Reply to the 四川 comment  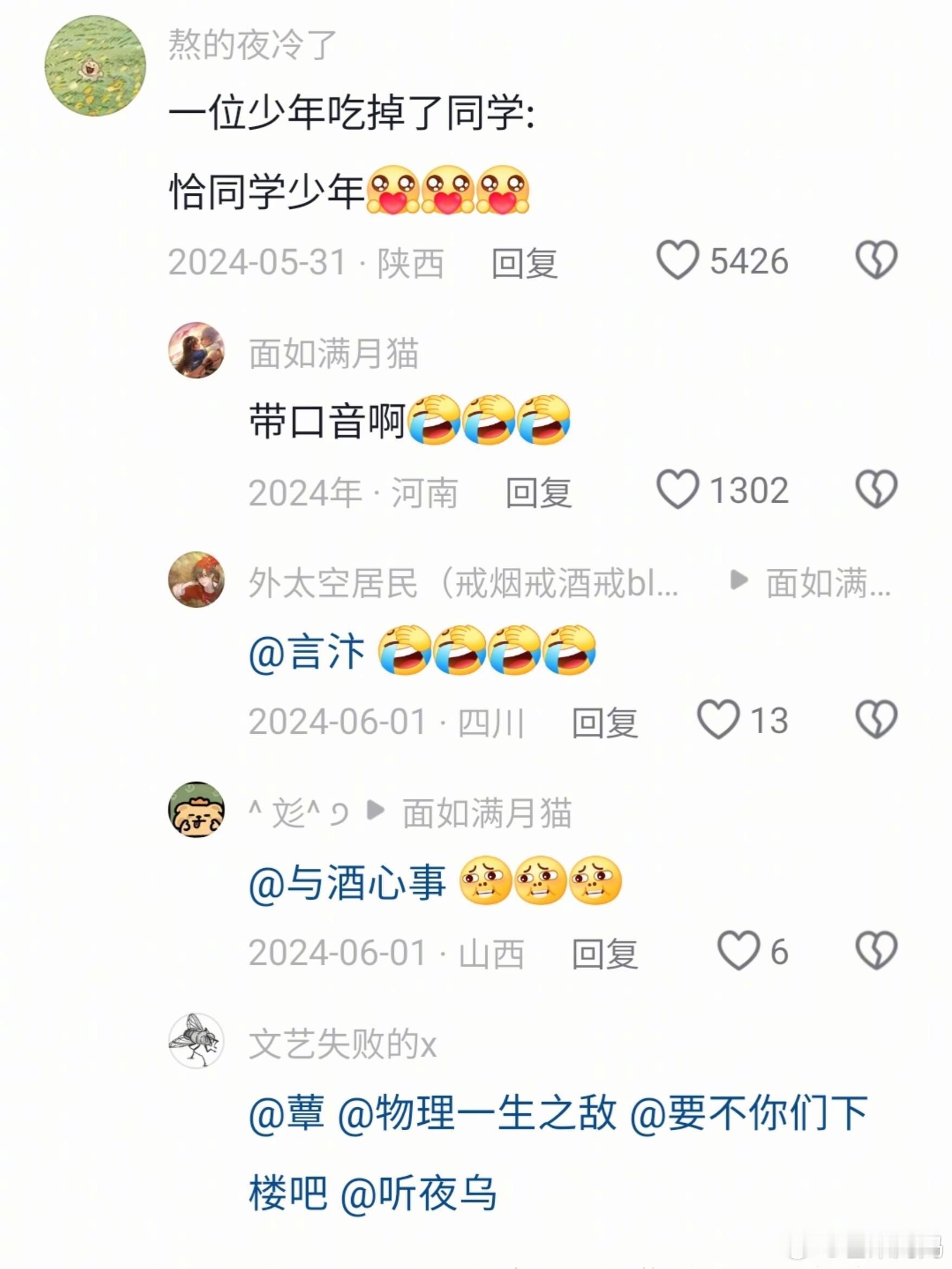(x=605, y=722)
